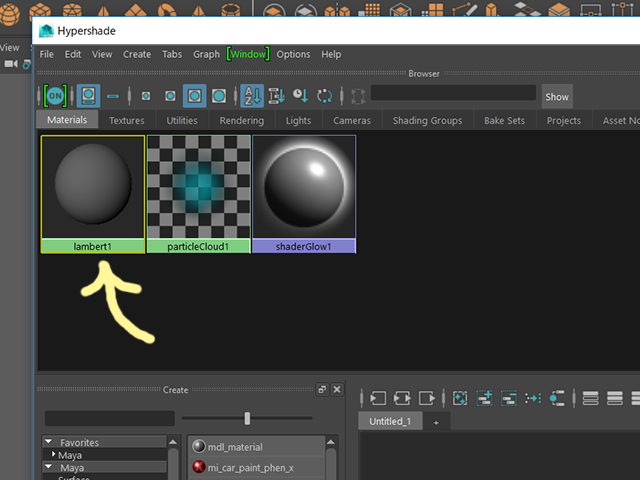Choose small swatches size in Browser
This screenshot has width=640, height=480.
click(x=146, y=96)
